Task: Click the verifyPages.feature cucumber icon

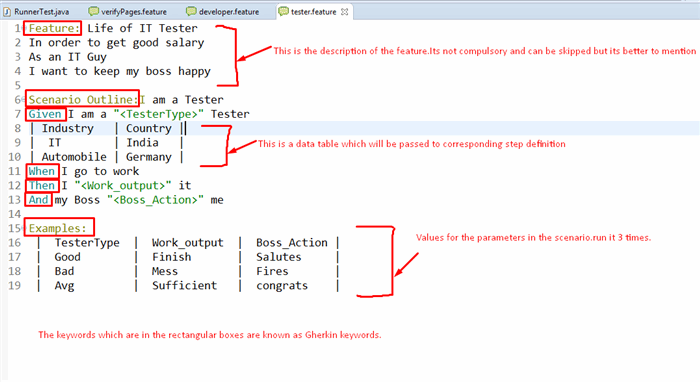Action: pyautogui.click(x=93, y=12)
